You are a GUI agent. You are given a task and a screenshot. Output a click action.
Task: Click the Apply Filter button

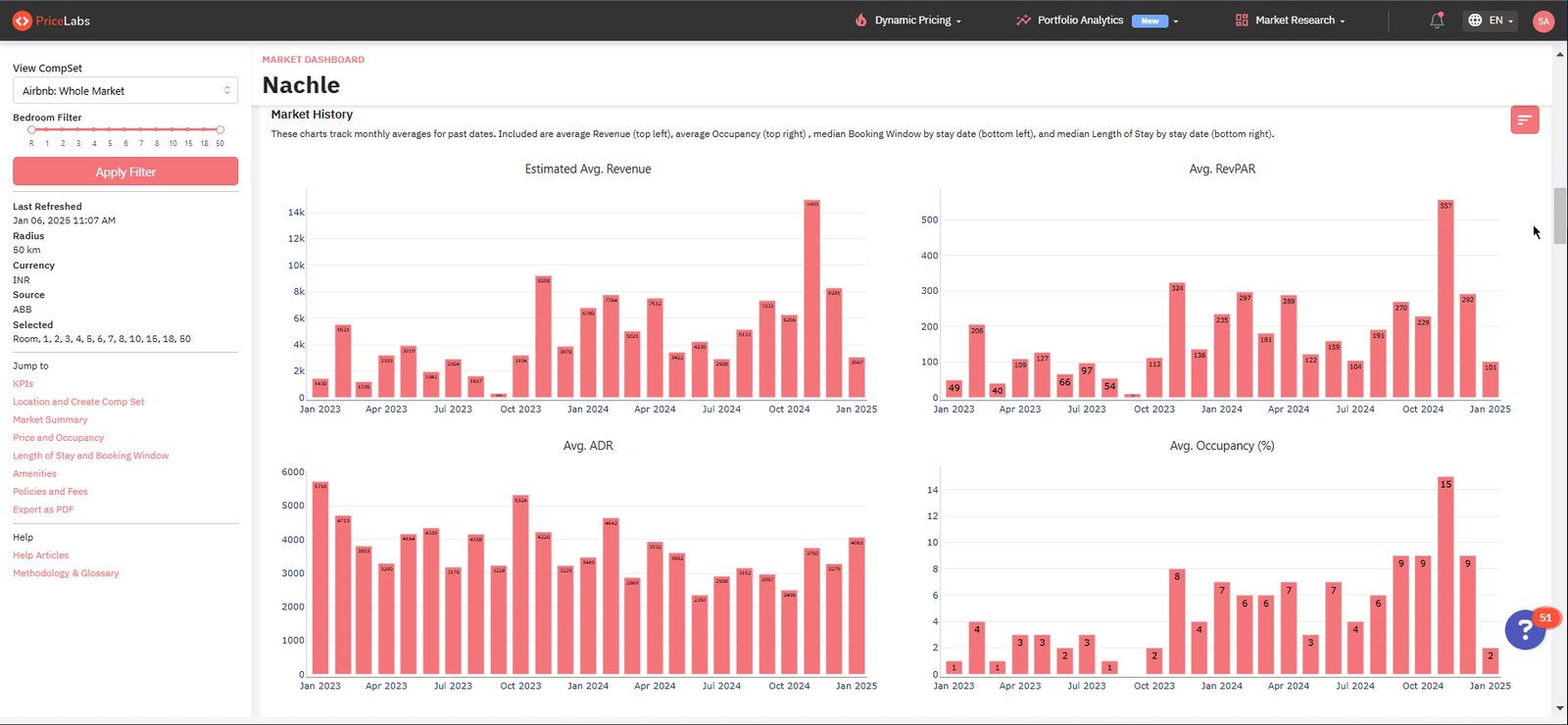click(125, 171)
